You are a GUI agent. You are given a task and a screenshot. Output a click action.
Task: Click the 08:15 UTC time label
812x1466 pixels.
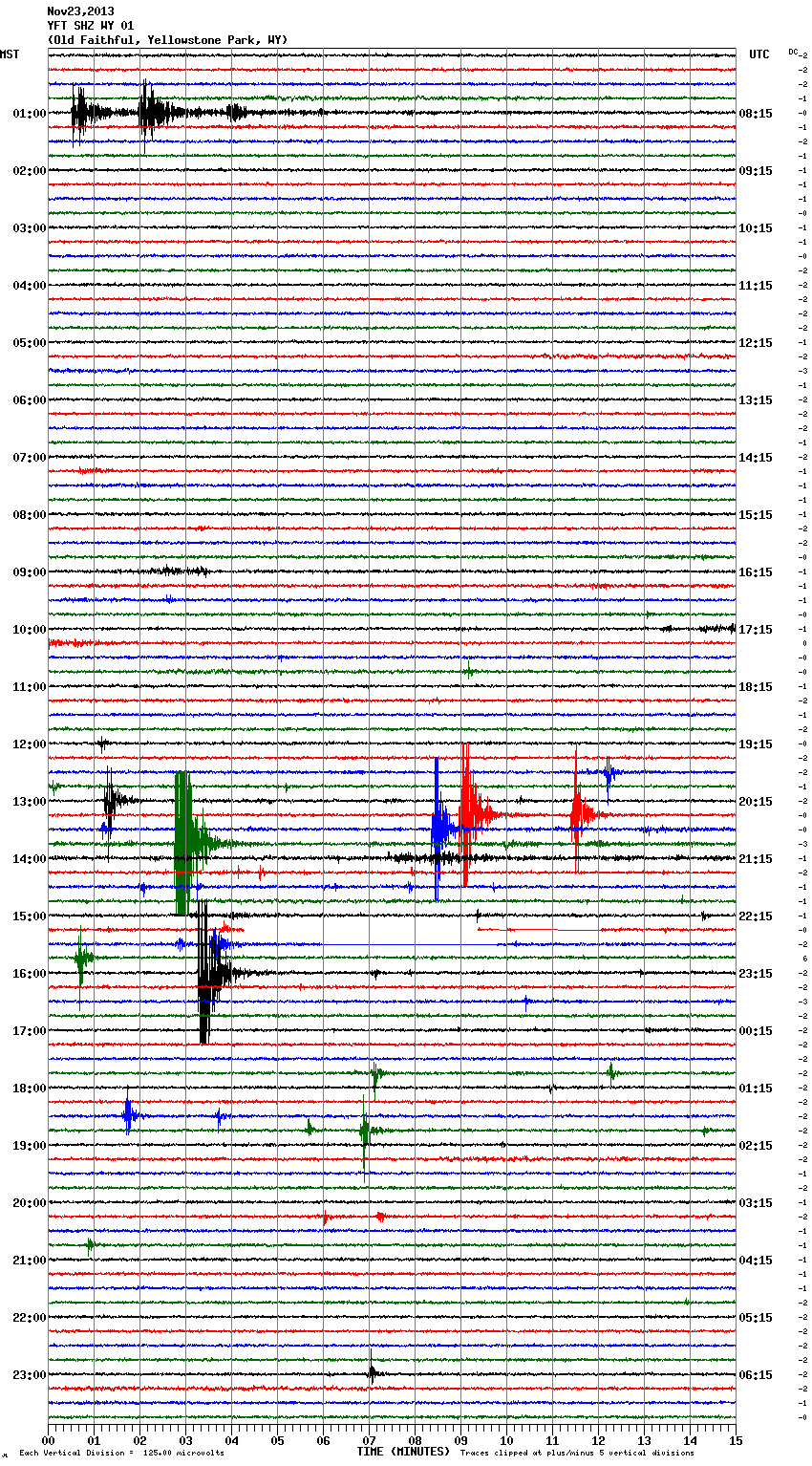(756, 113)
